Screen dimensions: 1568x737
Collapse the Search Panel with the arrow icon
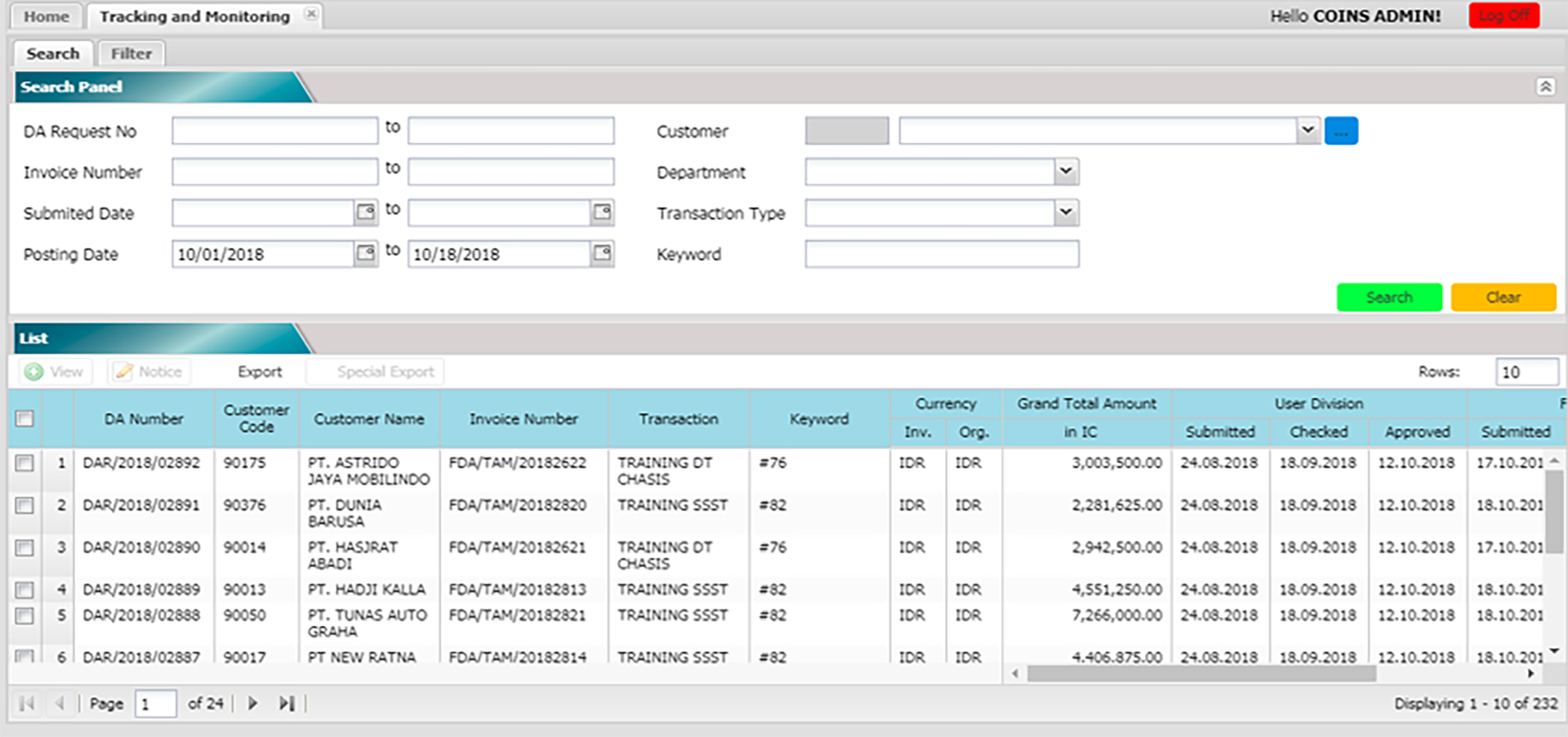[x=1545, y=87]
